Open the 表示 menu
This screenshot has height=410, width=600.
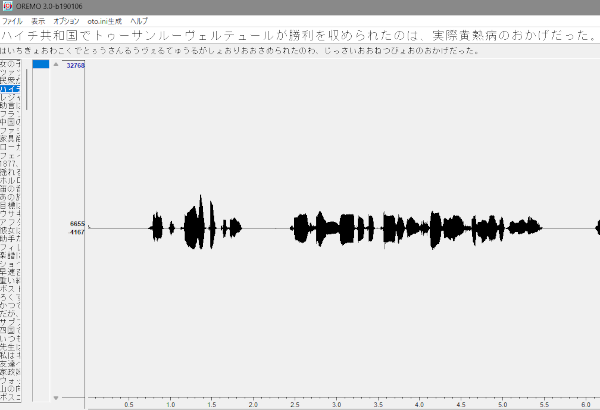pos(38,21)
